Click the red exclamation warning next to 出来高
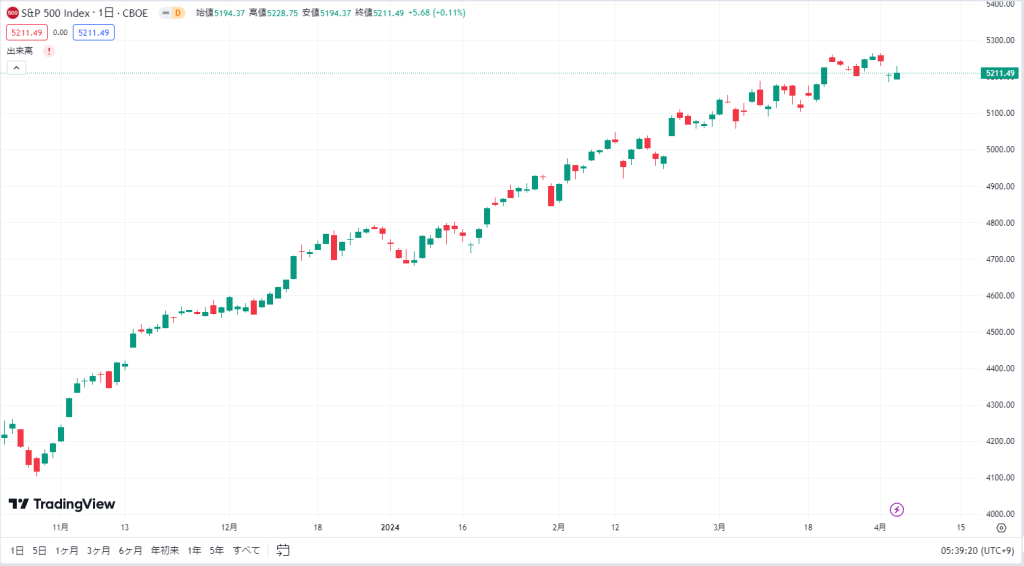The height and width of the screenshot is (566, 1024). pyautogui.click(x=49, y=51)
